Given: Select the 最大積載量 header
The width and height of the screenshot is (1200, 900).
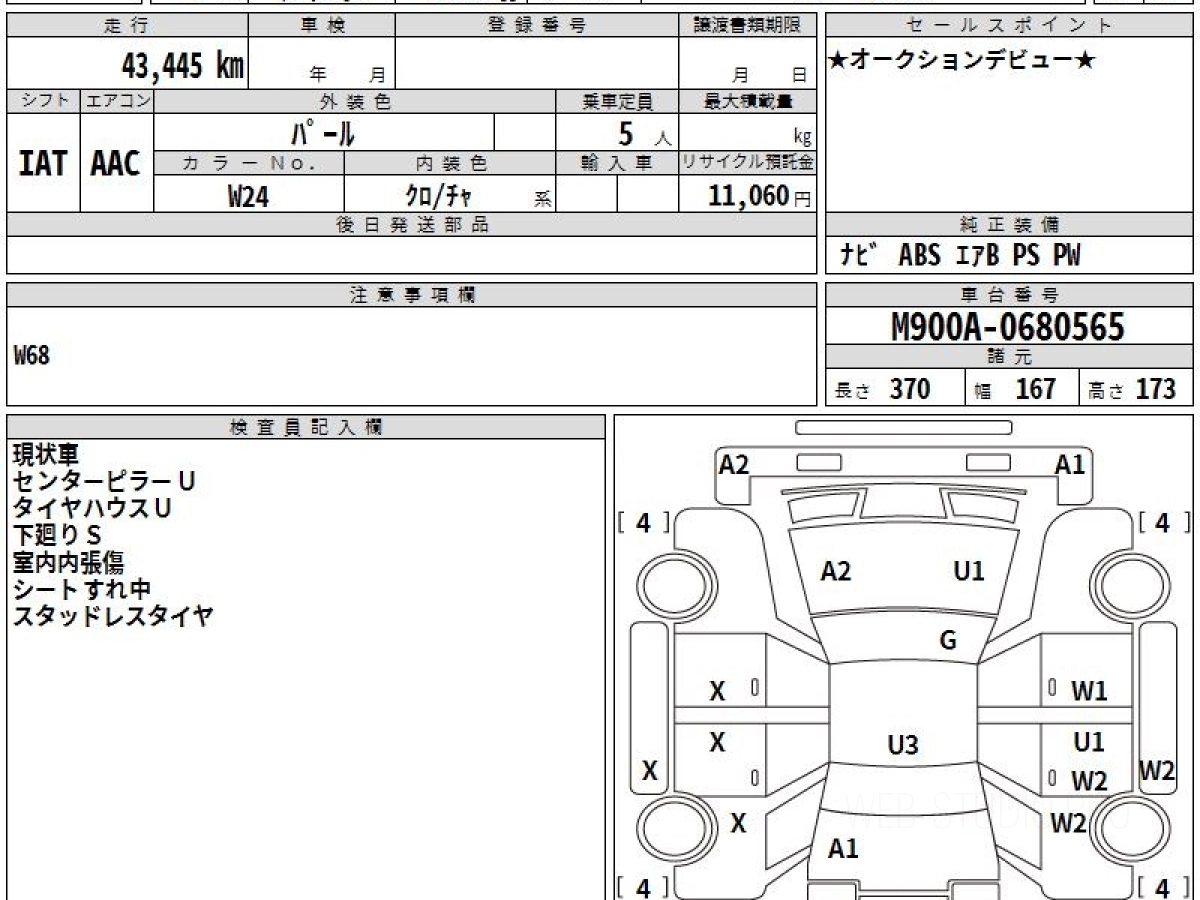Looking at the screenshot, I should (748, 101).
